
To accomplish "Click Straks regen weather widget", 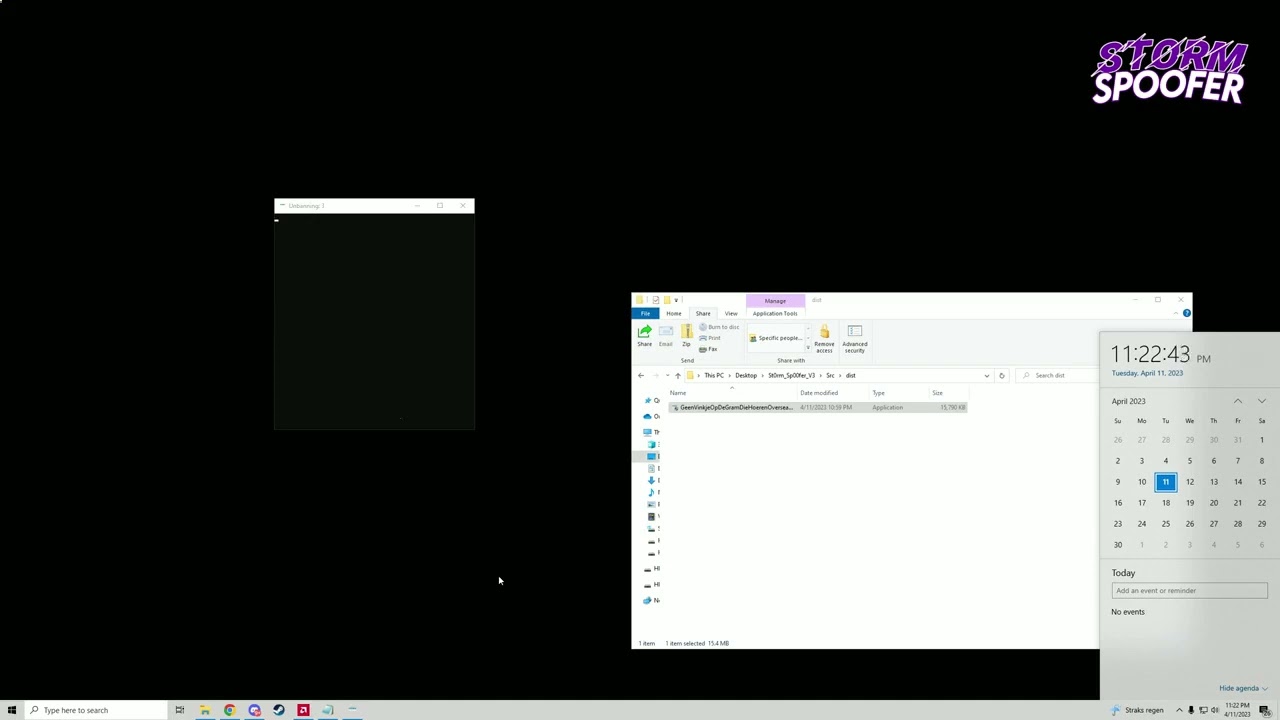I will click(1138, 710).
